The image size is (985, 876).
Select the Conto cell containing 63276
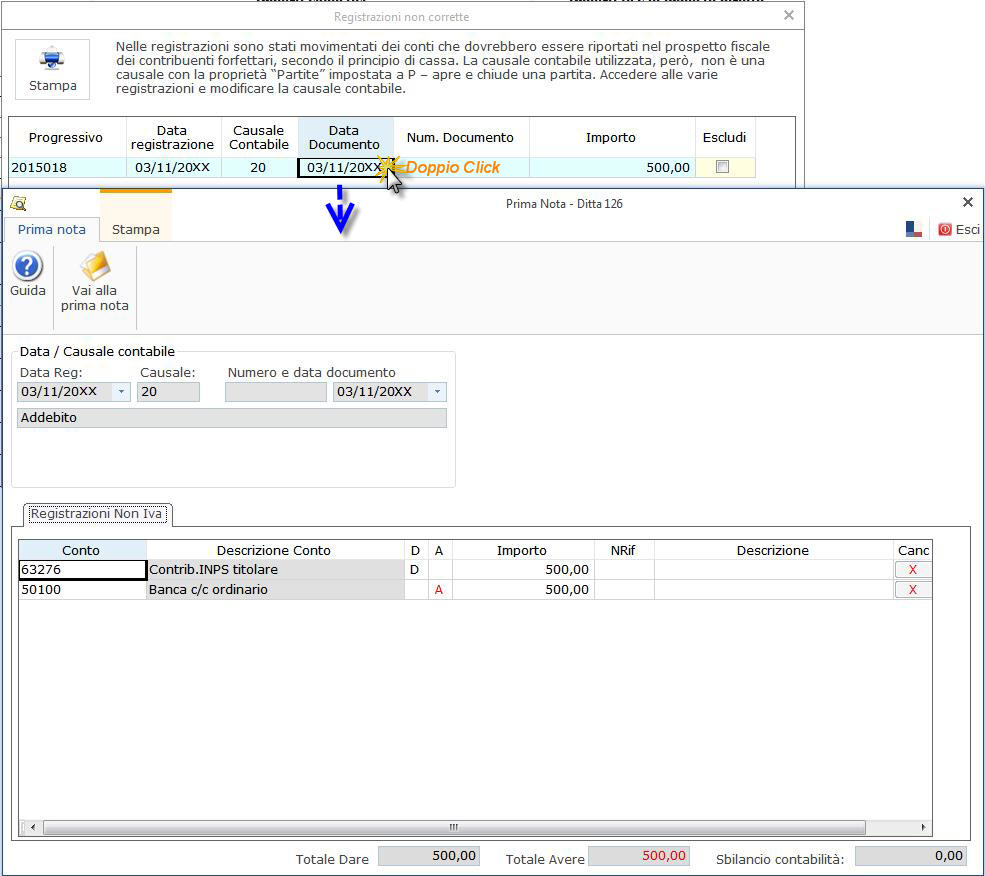[80, 569]
